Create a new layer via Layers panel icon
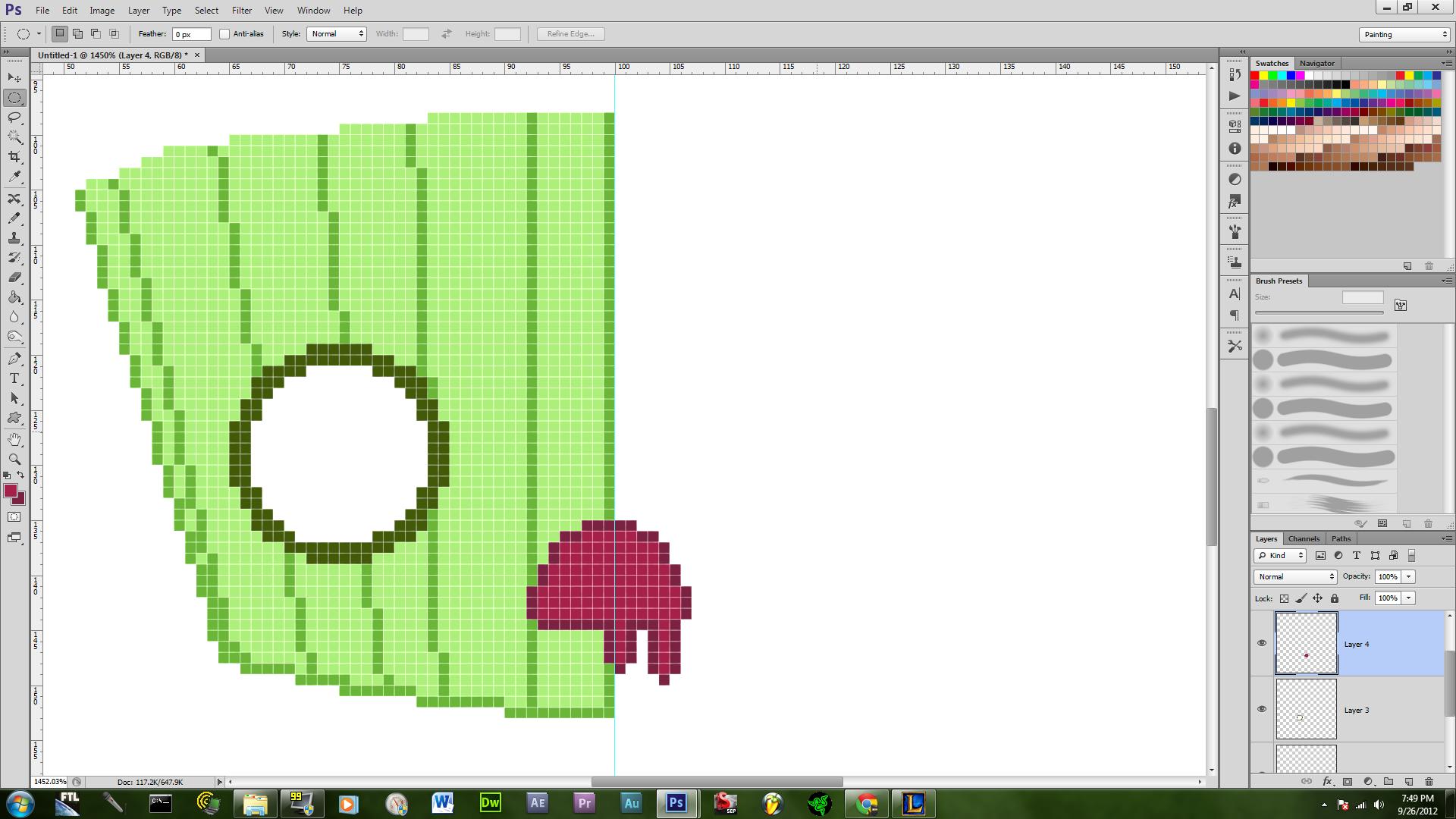The width and height of the screenshot is (1456, 819). point(1408,781)
